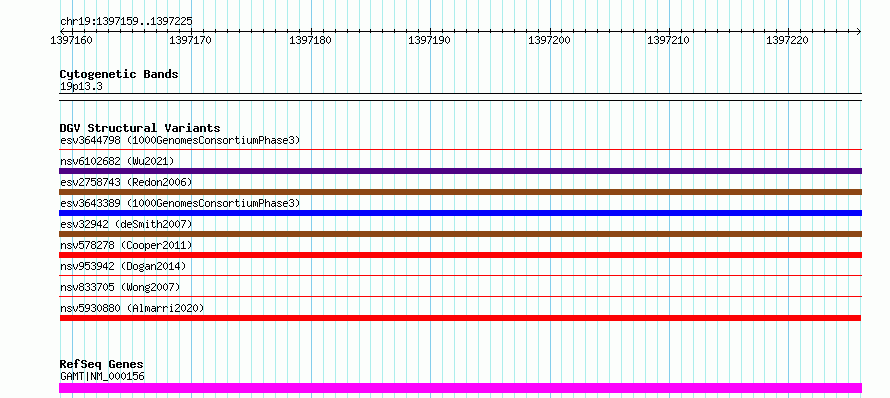
Task: Click the blue esv3643389 variant bar
Action: pyautogui.click(x=460, y=213)
